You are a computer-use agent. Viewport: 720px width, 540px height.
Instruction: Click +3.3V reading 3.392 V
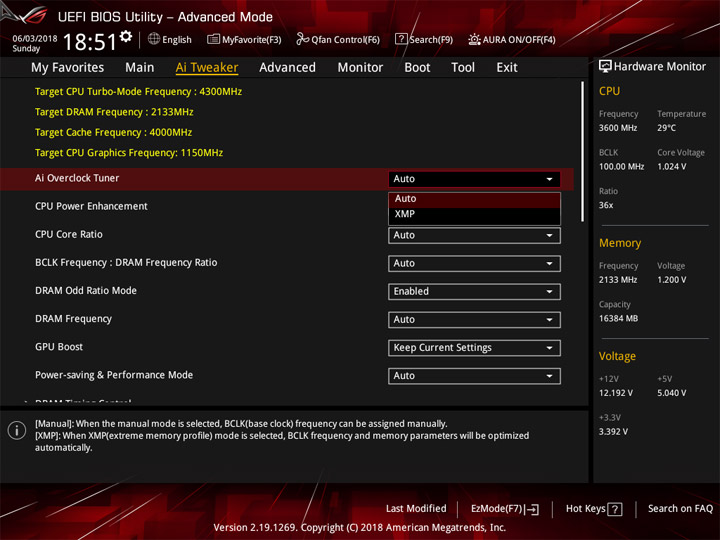tap(613, 432)
